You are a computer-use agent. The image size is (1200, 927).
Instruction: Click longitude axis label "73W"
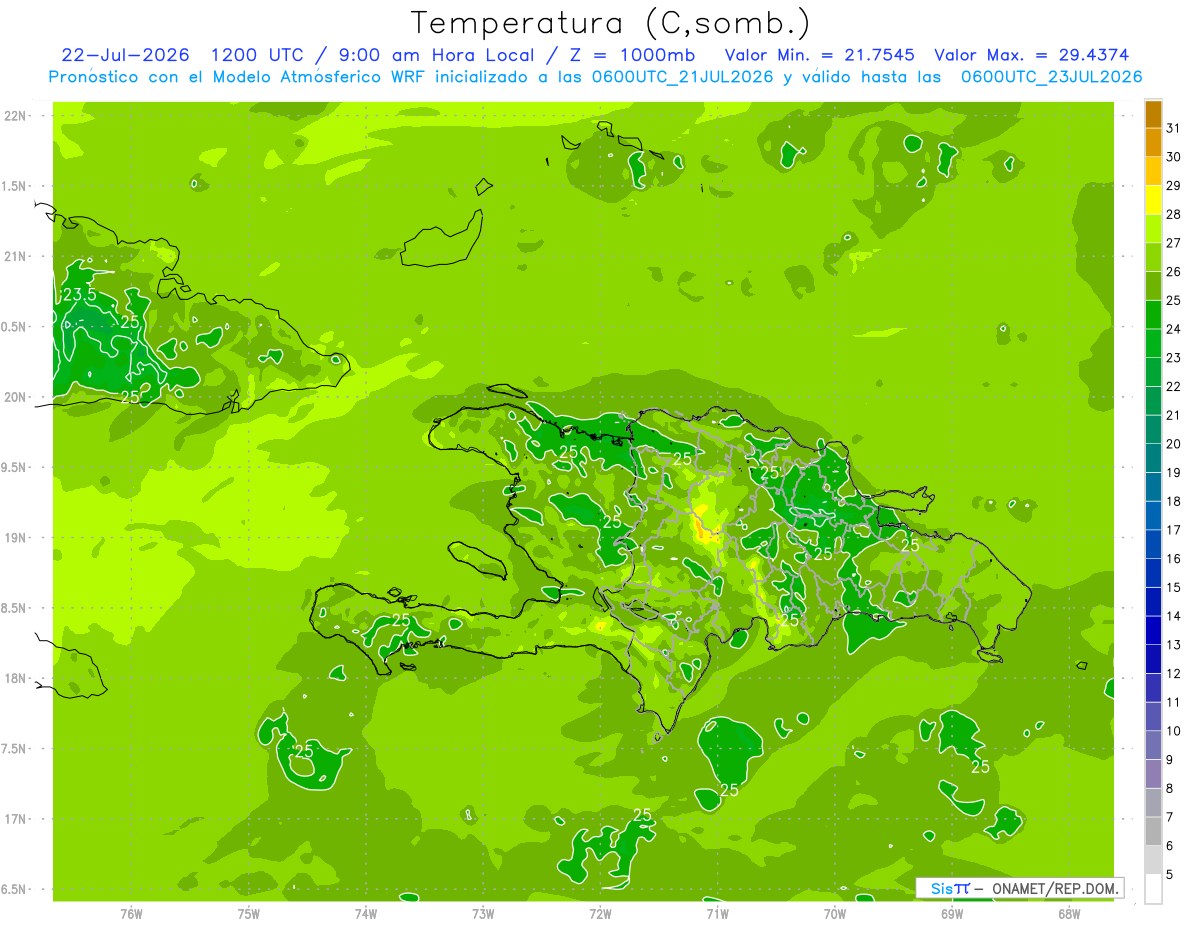point(483,914)
